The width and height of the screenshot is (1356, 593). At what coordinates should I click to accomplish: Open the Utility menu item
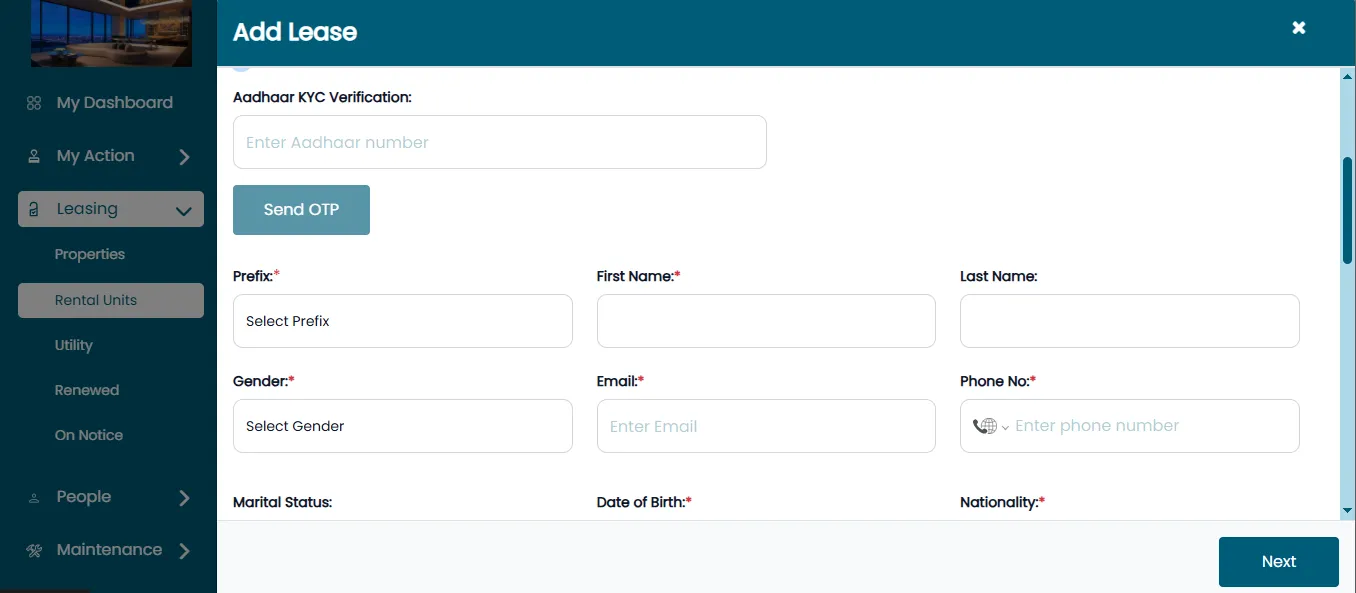click(x=74, y=345)
